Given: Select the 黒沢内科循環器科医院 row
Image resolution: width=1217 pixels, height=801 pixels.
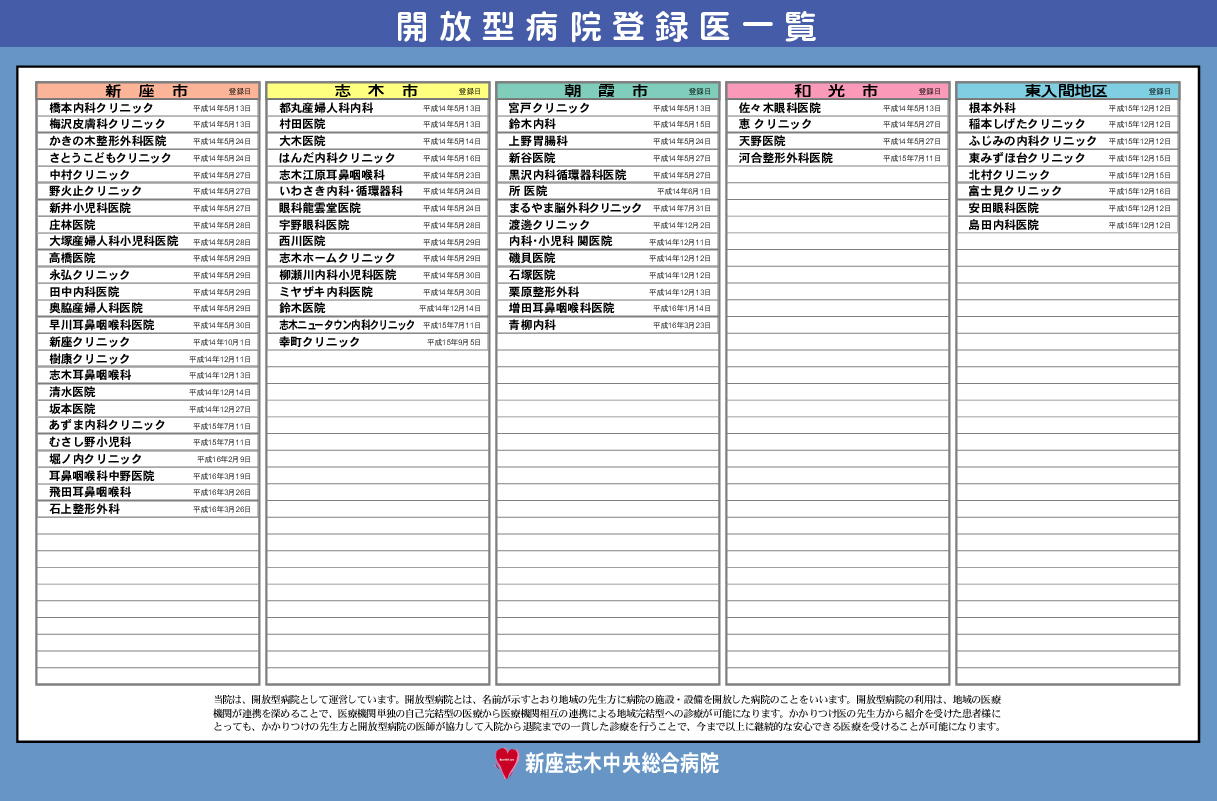Looking at the screenshot, I should 607,175.
